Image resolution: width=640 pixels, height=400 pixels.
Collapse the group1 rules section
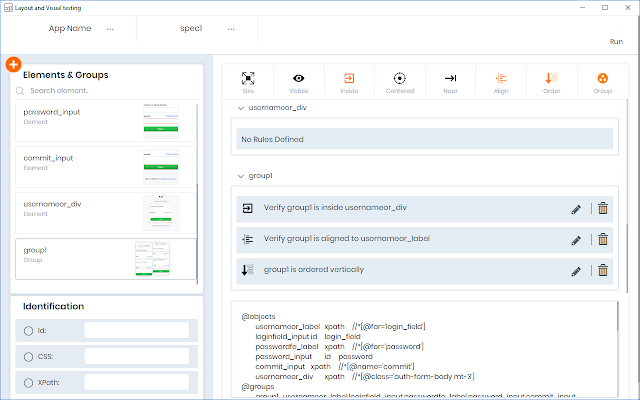[241, 176]
